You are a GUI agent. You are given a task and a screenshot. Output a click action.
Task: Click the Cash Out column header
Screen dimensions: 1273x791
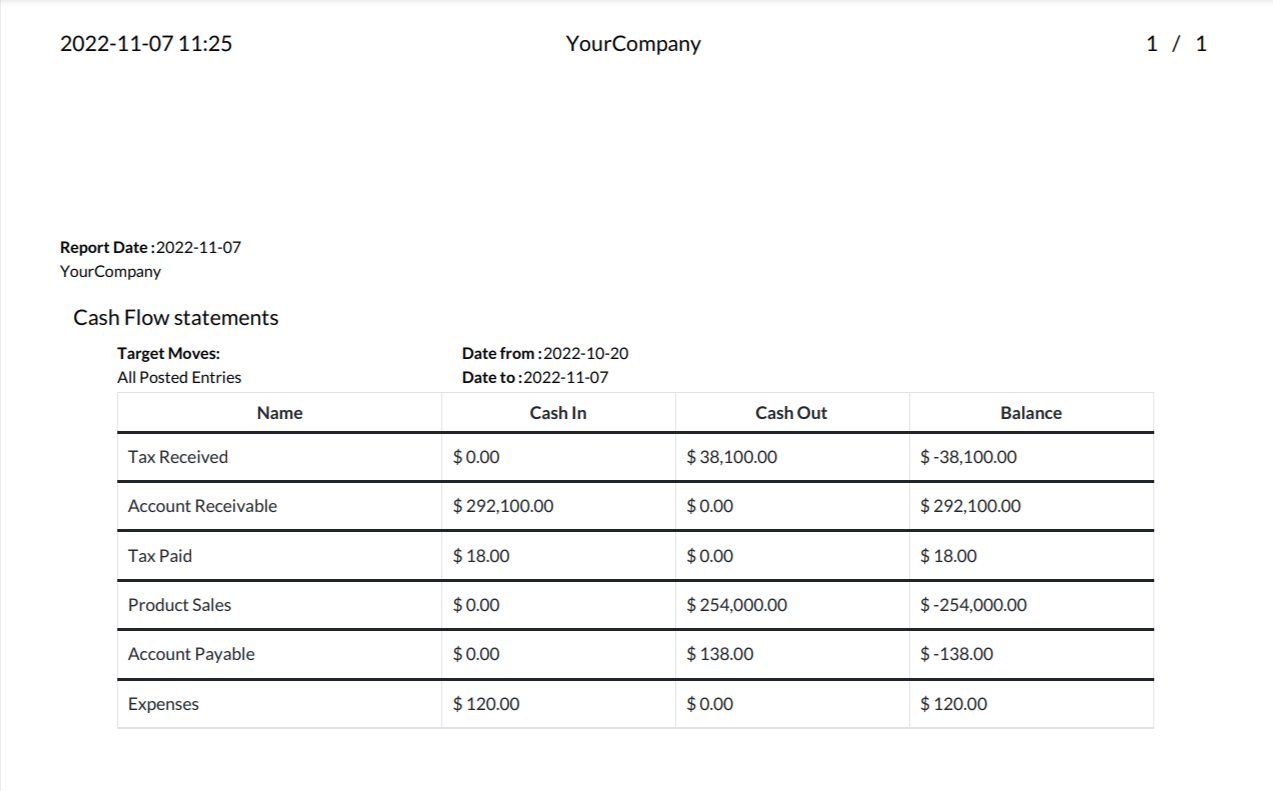point(791,413)
